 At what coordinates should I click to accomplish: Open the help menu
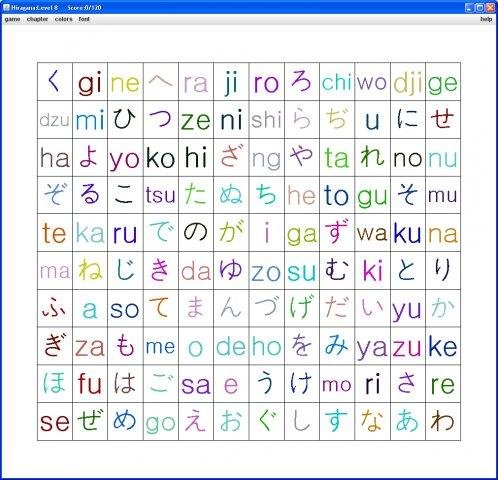(486, 19)
